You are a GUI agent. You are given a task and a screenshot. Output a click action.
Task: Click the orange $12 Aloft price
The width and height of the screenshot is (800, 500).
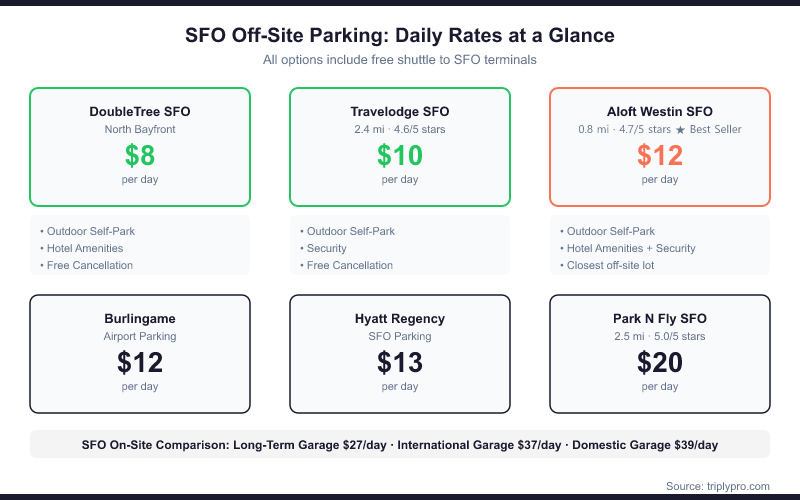pyautogui.click(x=660, y=156)
